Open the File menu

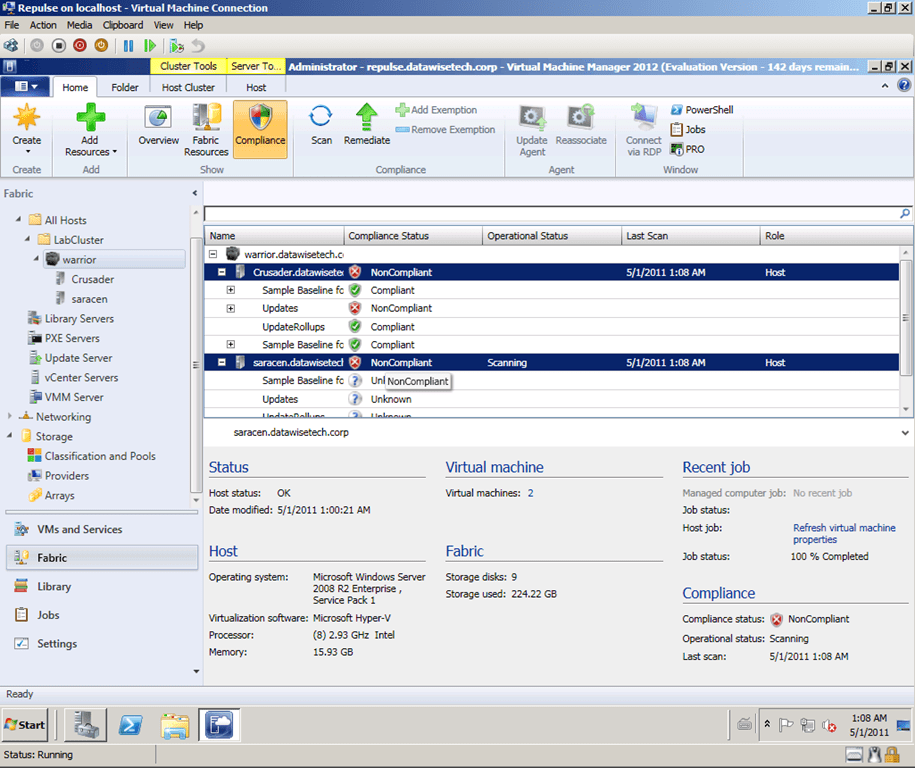coord(12,25)
